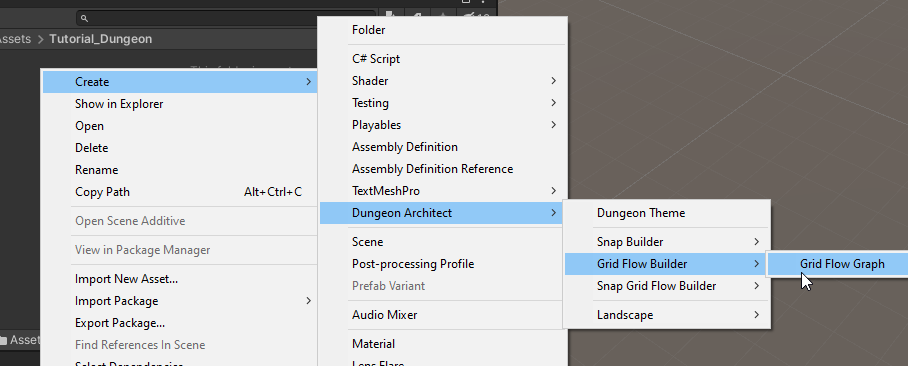The height and width of the screenshot is (366, 908).
Task: Click greyed View in Package Manager
Action: coord(180,250)
